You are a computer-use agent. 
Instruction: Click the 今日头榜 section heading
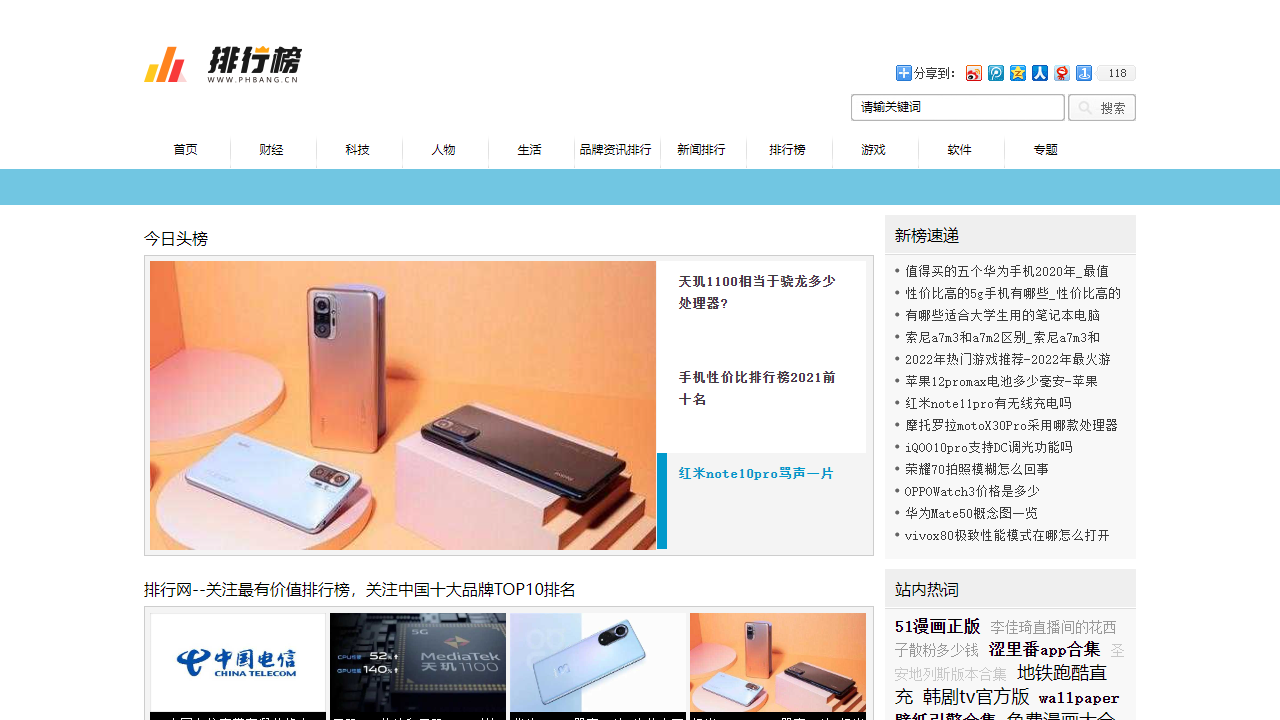[176, 239]
